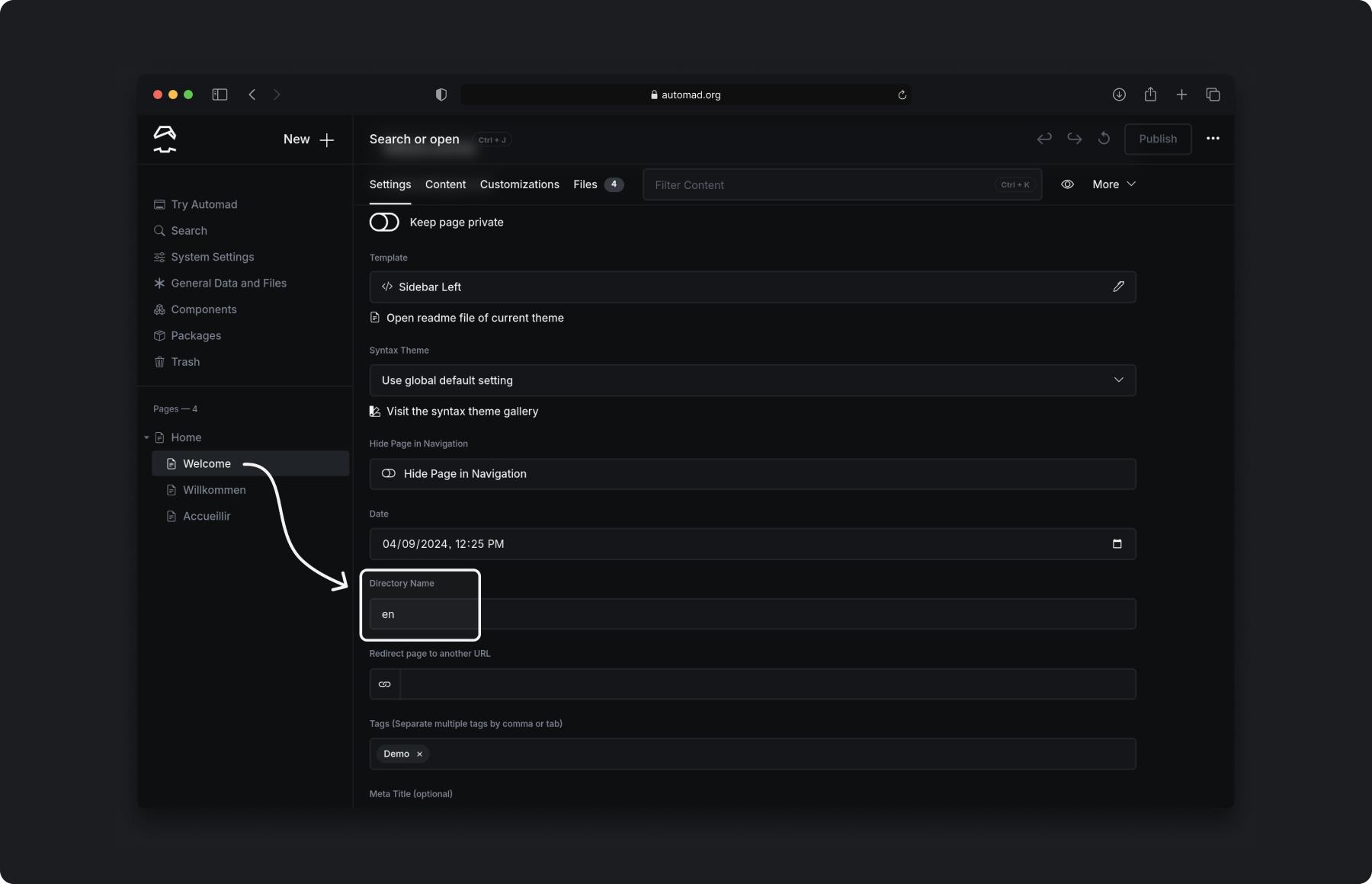The image size is (1372, 884).
Task: Click the Redirect page URL input
Action: click(768, 684)
